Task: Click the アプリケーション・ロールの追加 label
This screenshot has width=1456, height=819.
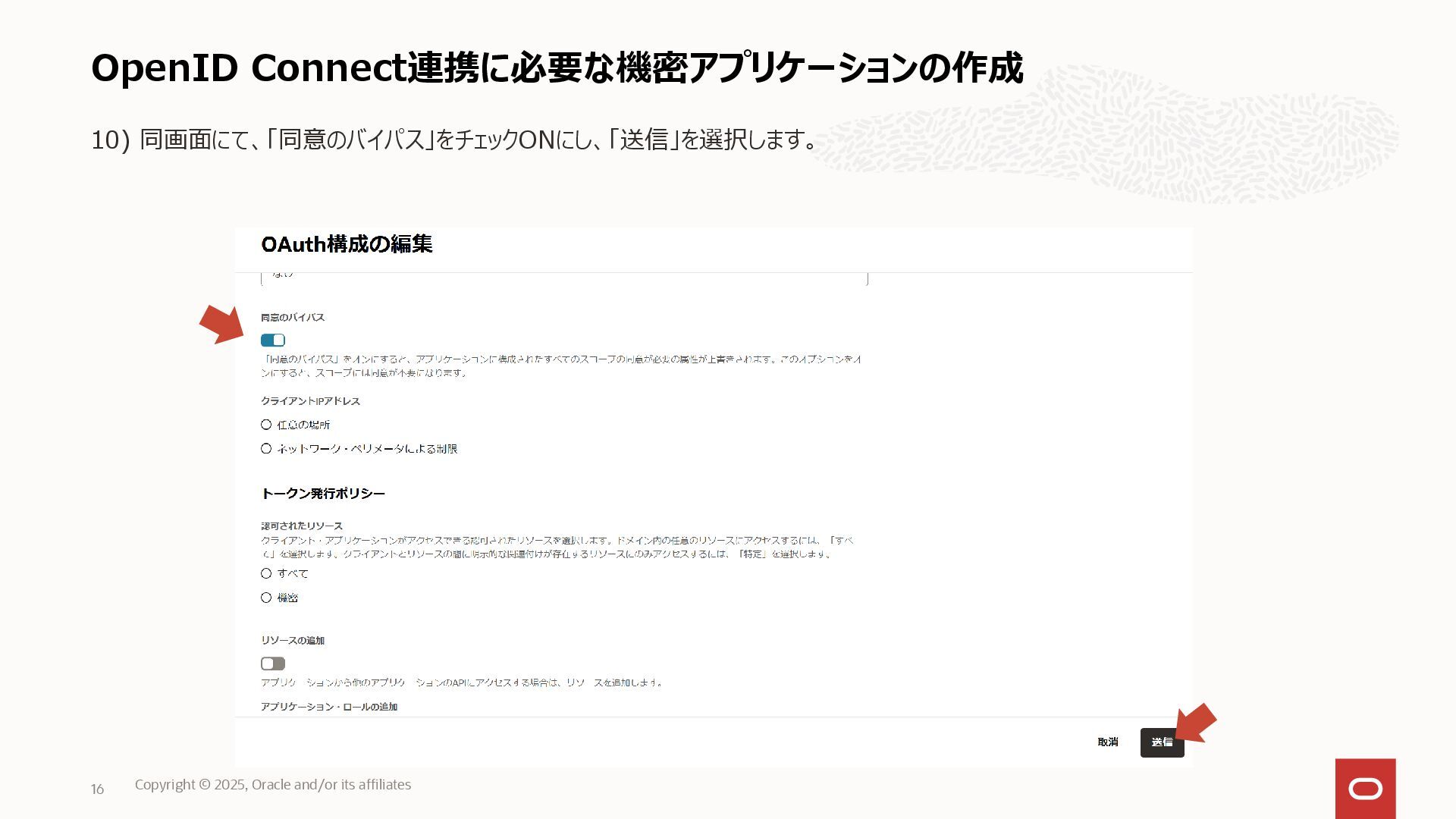Action: click(329, 707)
